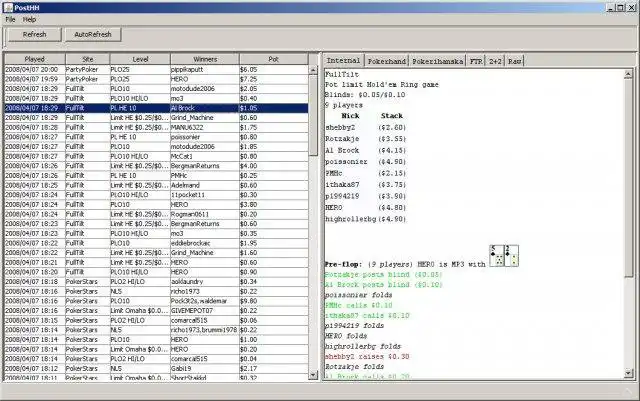Image resolution: width=640 pixels, height=401 pixels.
Task: Click the 5 of spades card icon
Action: pyautogui.click(x=497, y=256)
